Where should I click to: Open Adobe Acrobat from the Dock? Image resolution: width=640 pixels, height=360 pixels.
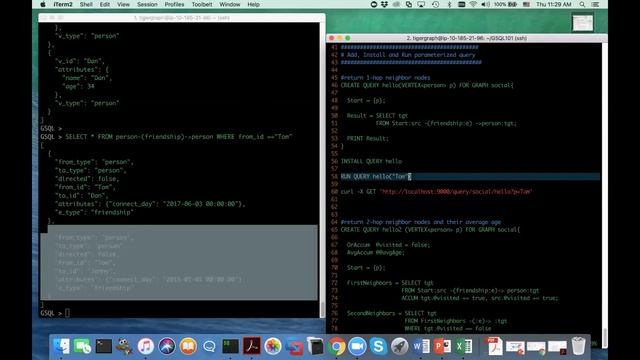(251, 347)
